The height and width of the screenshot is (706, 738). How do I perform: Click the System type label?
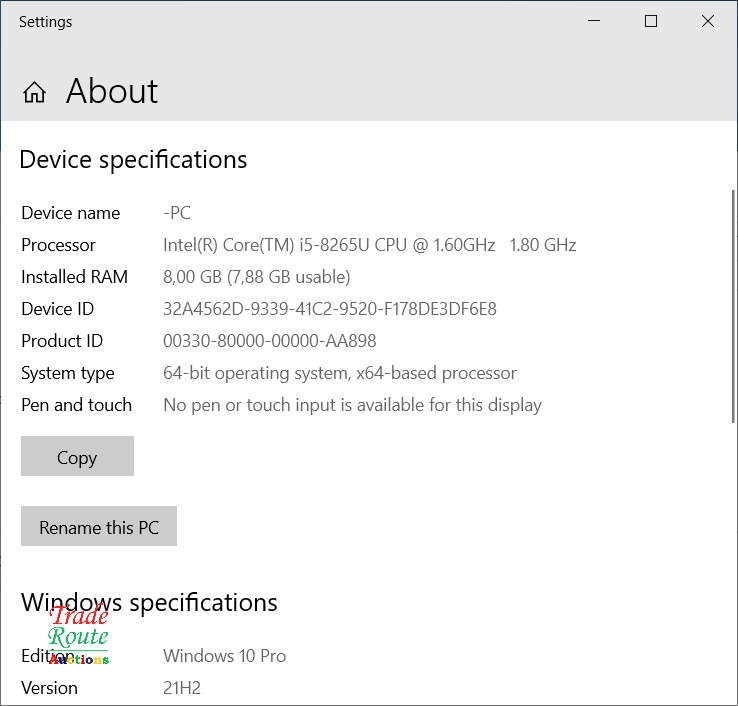68,374
